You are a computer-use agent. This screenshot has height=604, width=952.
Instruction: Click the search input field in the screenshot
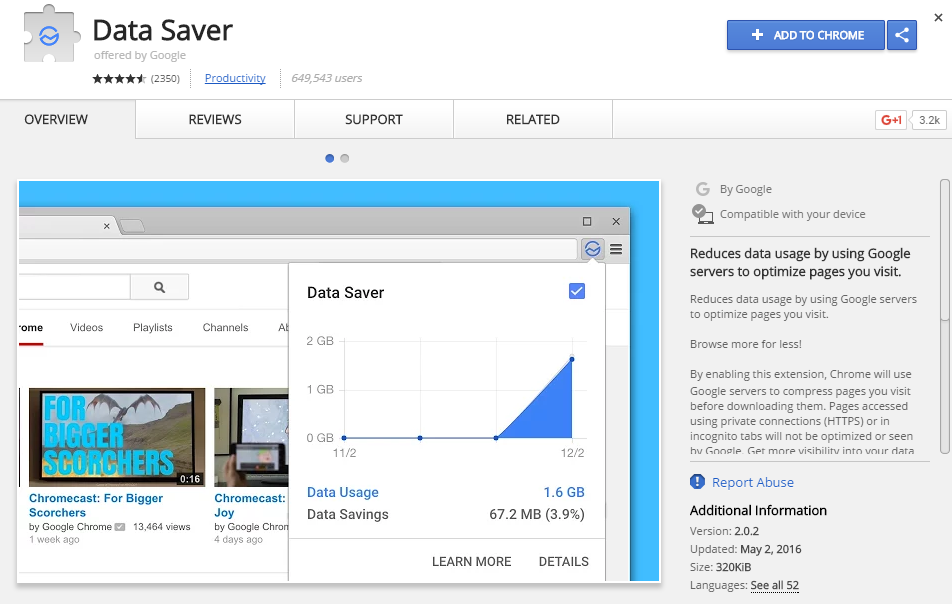coord(75,287)
